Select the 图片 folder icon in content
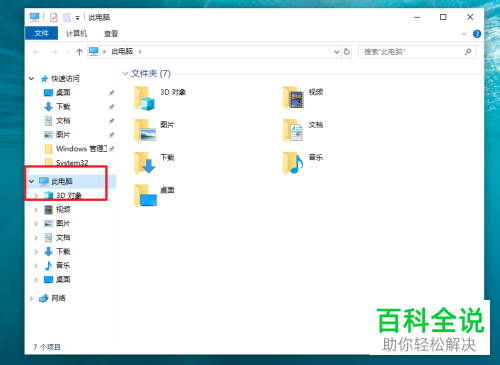This screenshot has width=500, height=365. pos(145,130)
